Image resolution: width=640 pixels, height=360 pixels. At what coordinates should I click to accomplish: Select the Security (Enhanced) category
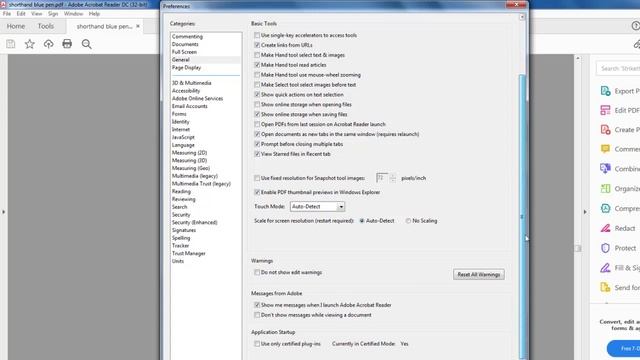tap(194, 222)
